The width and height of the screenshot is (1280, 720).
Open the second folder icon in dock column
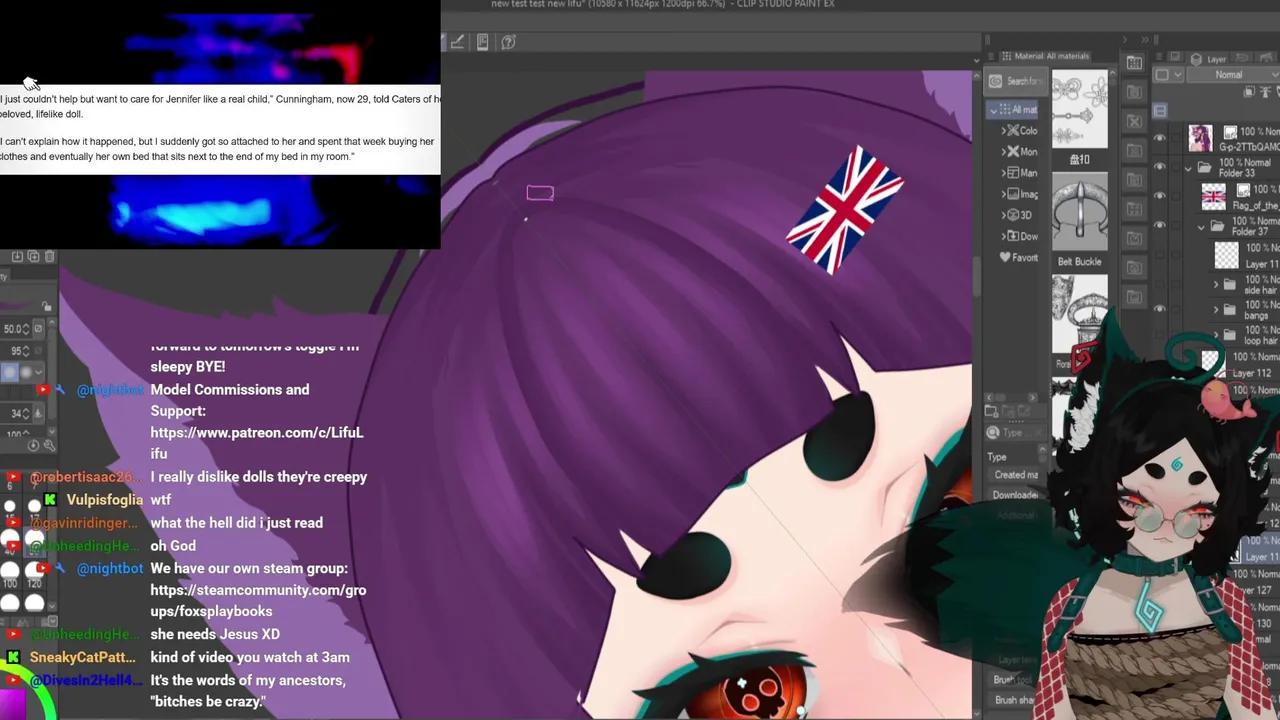pos(1134,92)
